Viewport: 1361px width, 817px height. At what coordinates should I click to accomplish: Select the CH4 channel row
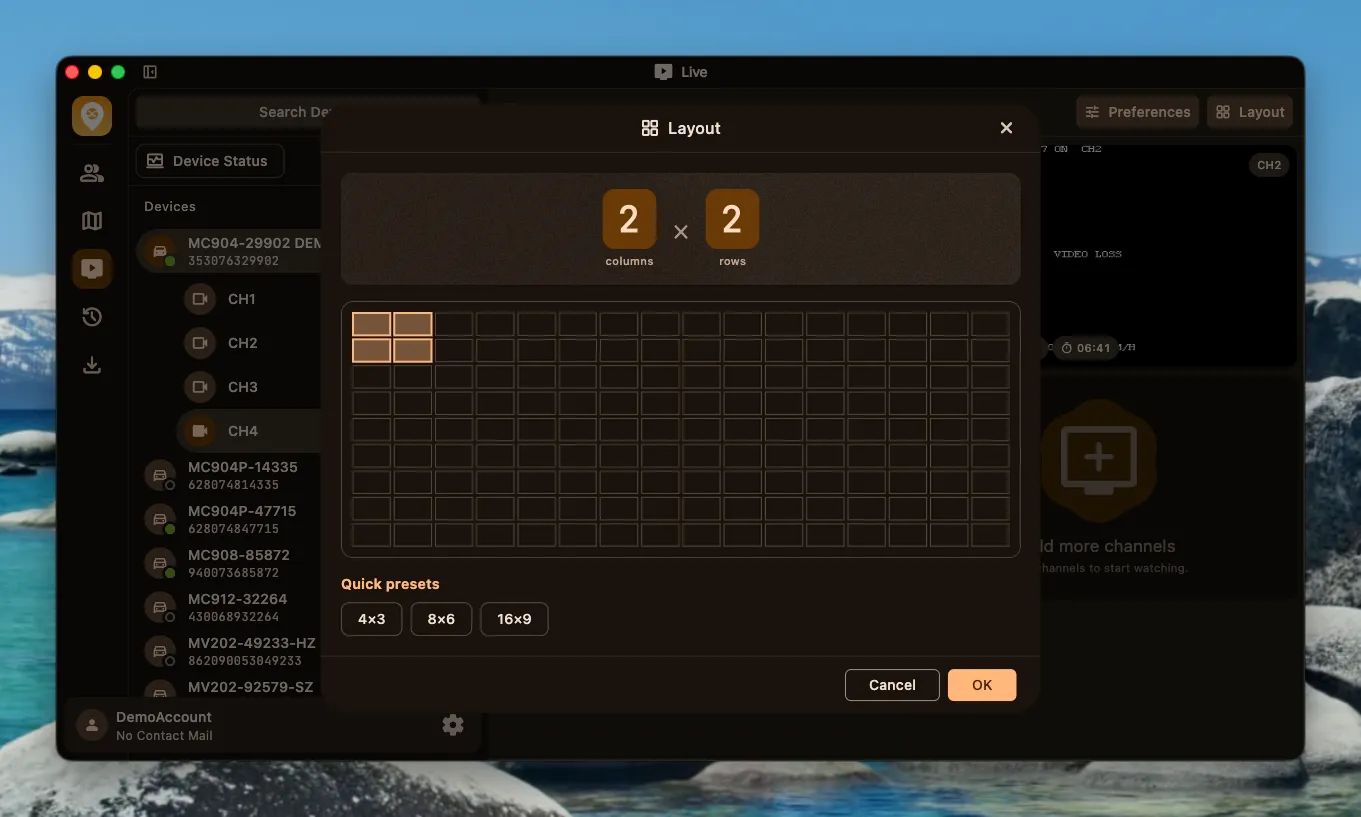tap(249, 431)
